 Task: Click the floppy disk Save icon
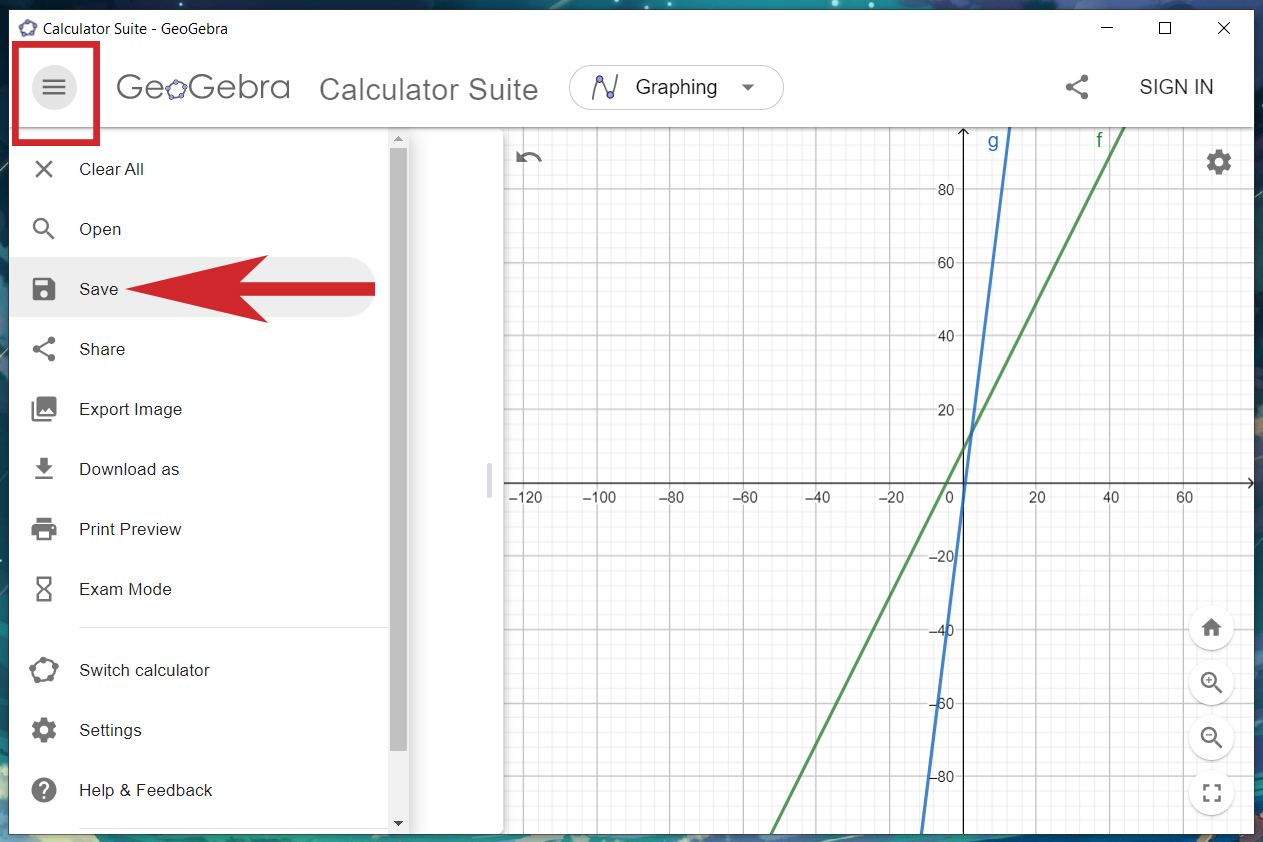[x=44, y=289]
